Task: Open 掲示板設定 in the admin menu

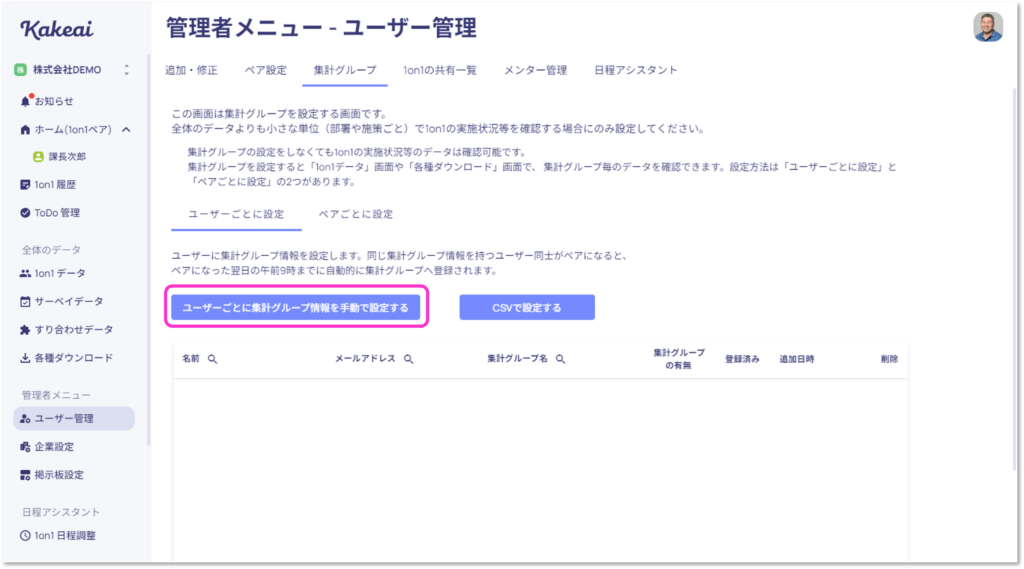Action: click(59, 474)
